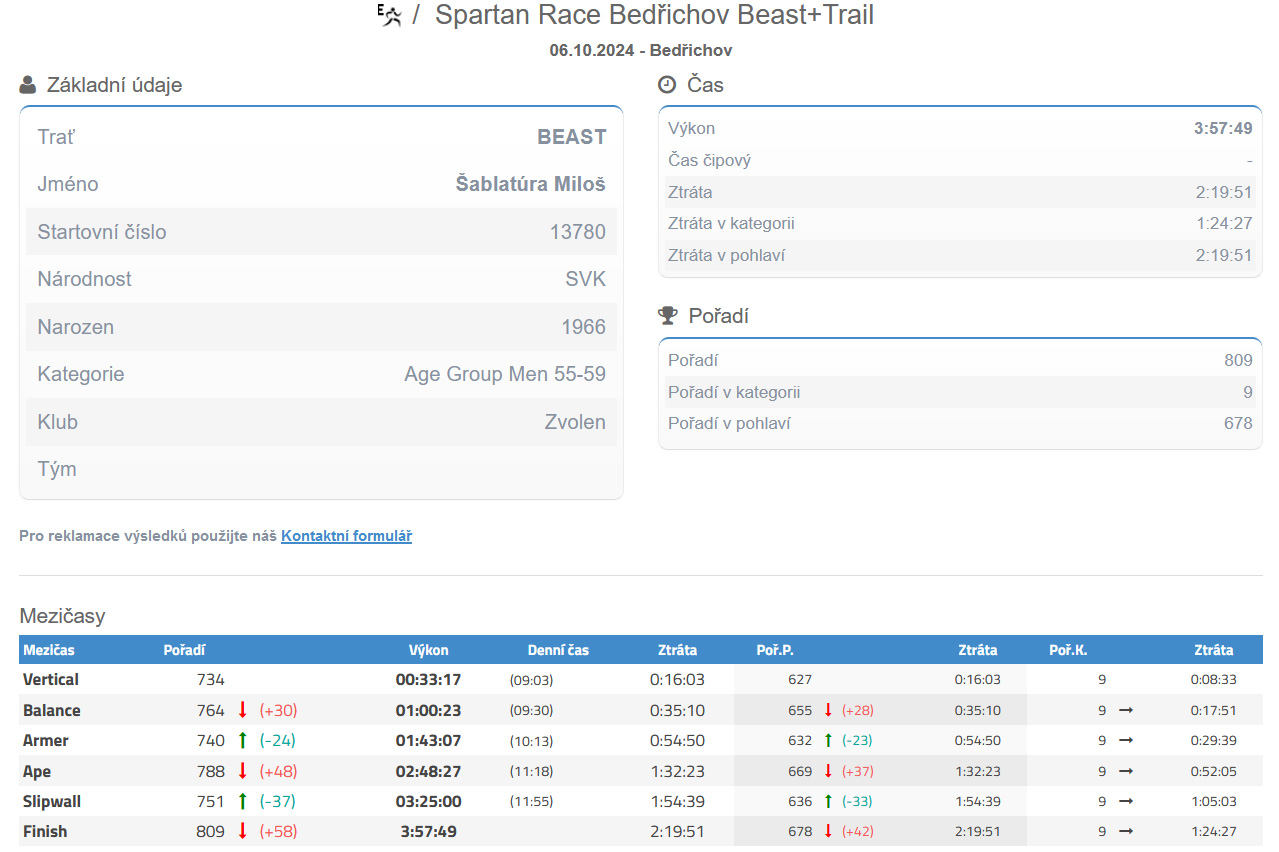
Task: Click the name Šablatúra Miloš
Action: point(530,184)
